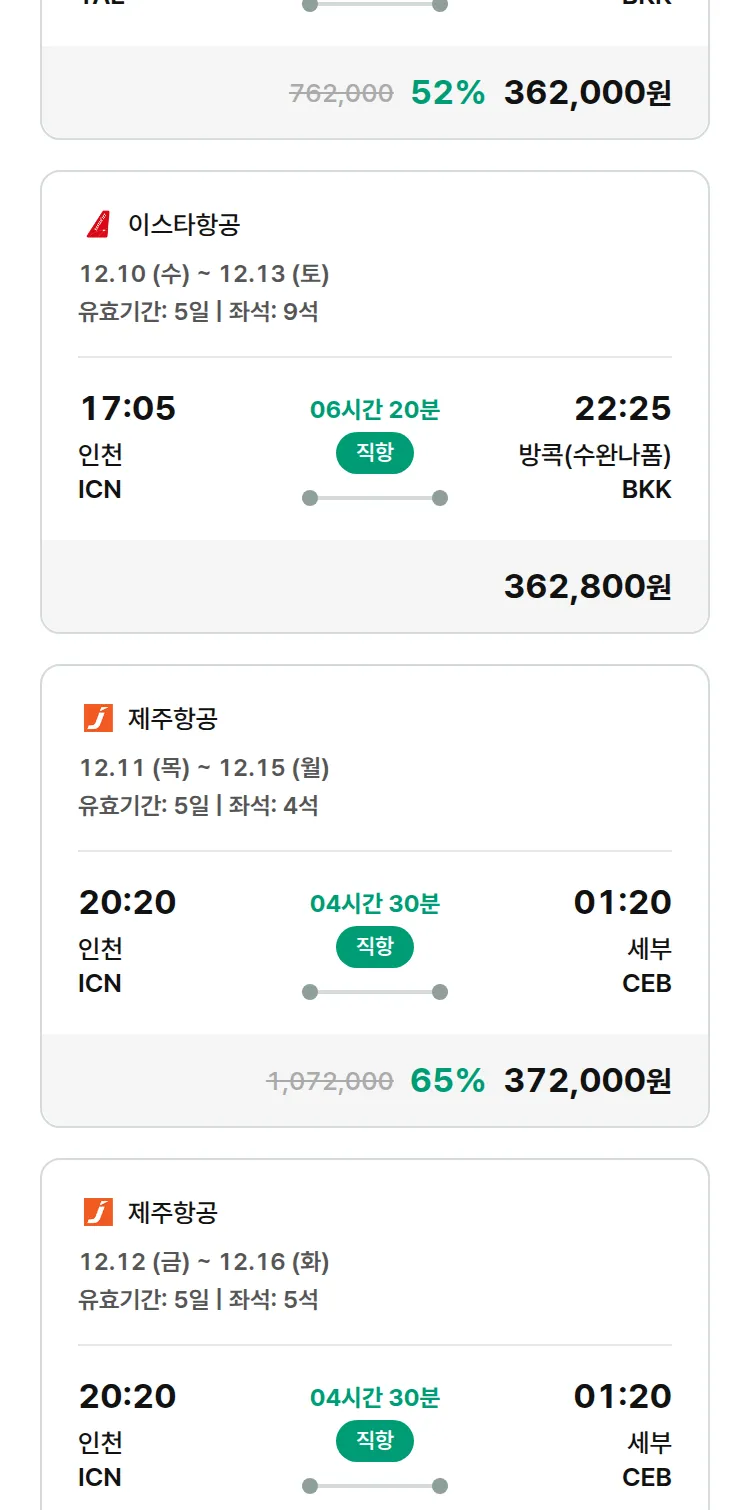
Task: Click 직항 badge on 12.12 Cebu flight
Action: pyautogui.click(x=374, y=1441)
